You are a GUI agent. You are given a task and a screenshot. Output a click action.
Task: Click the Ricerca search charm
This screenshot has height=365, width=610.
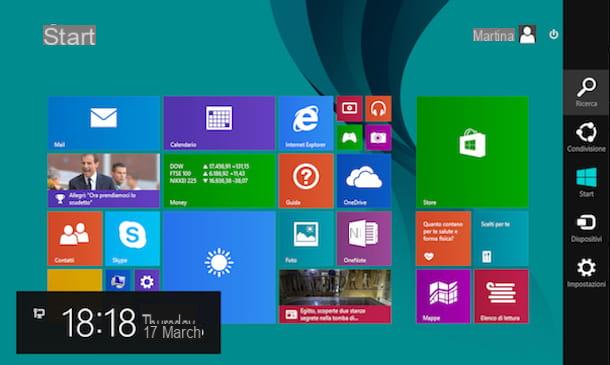point(586,92)
